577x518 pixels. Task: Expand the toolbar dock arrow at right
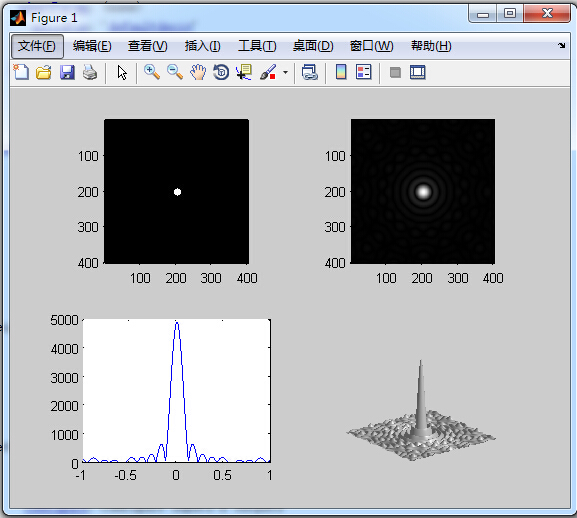tap(561, 46)
